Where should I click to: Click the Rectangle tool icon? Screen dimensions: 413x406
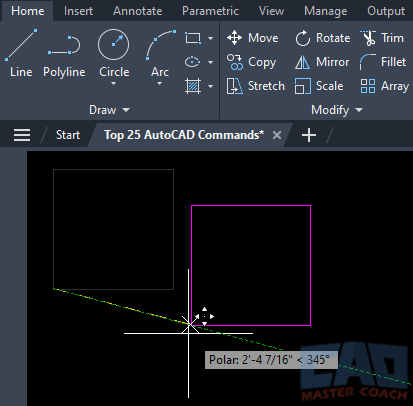point(193,38)
